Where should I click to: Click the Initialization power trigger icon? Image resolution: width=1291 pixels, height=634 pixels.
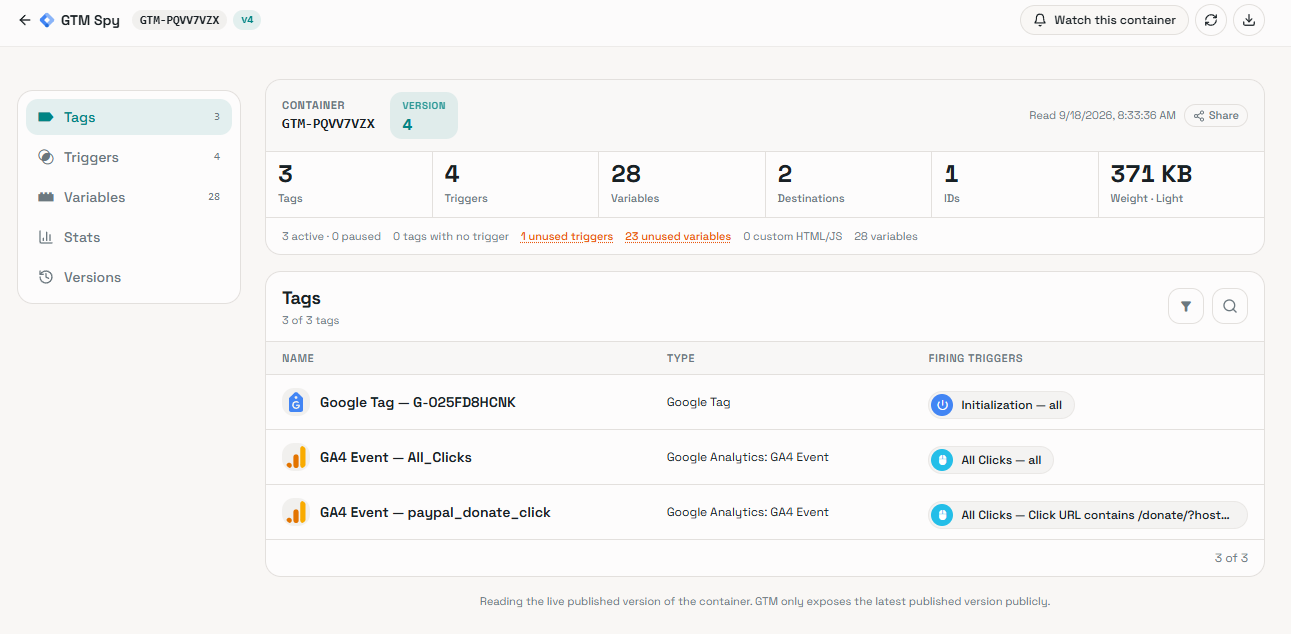coord(942,405)
